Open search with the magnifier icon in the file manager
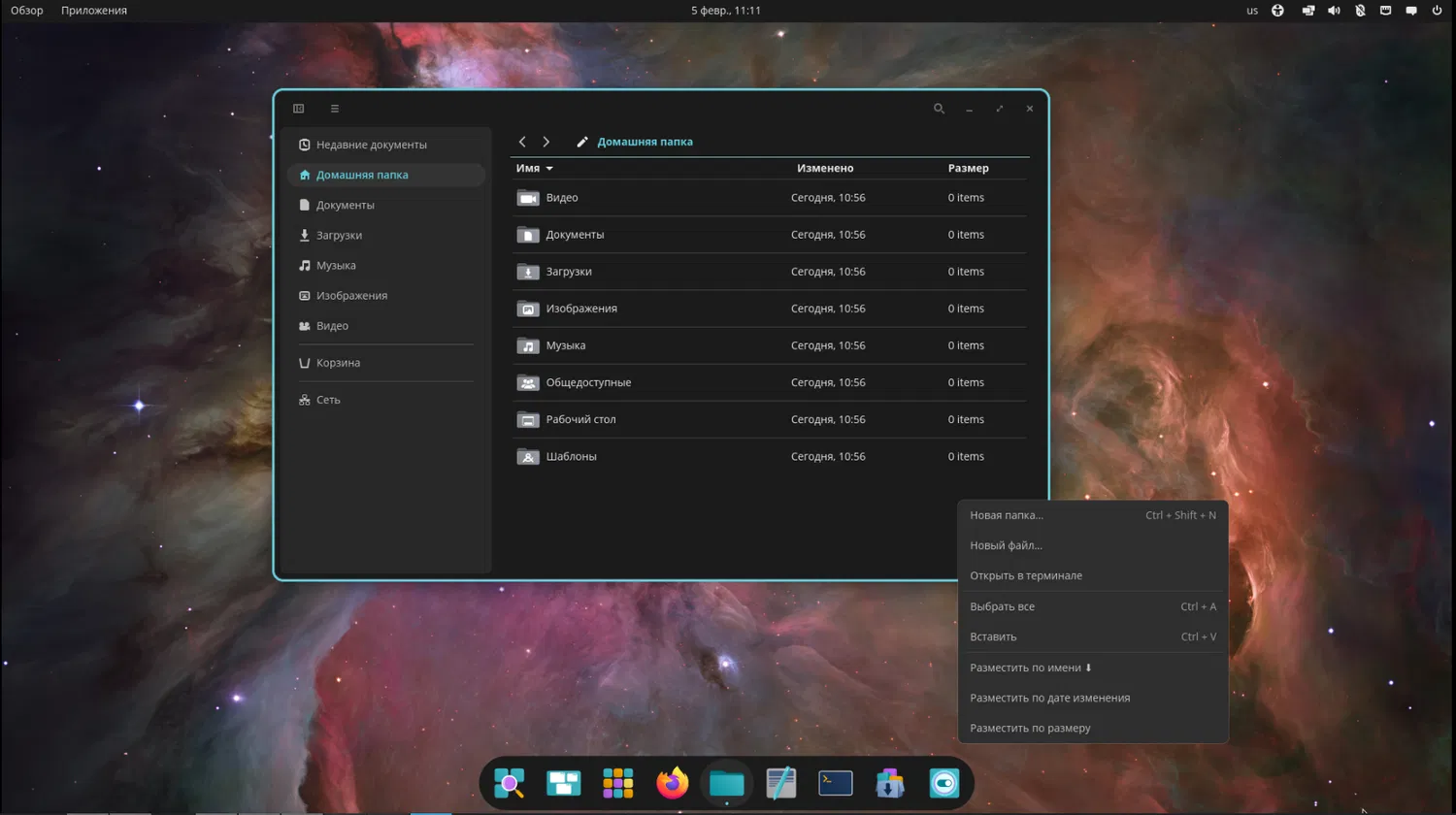The height and width of the screenshot is (815, 1456). [939, 109]
